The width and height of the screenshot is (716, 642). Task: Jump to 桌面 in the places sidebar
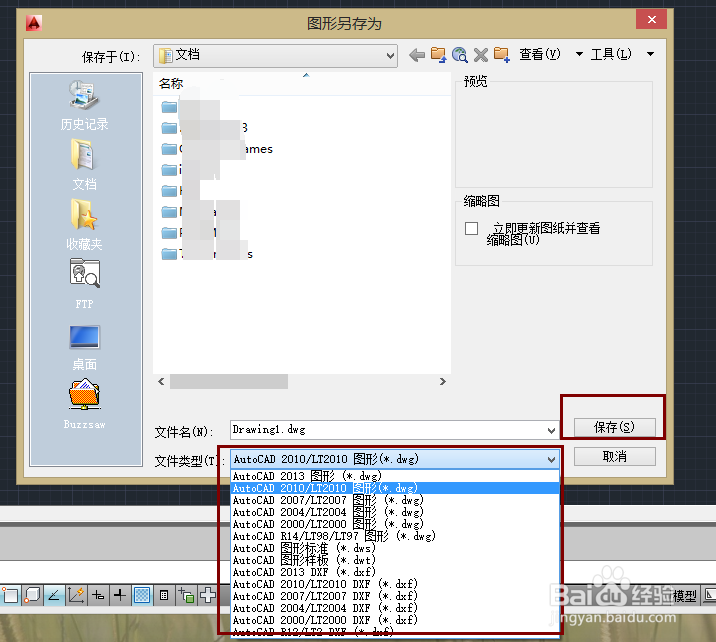[x=84, y=347]
